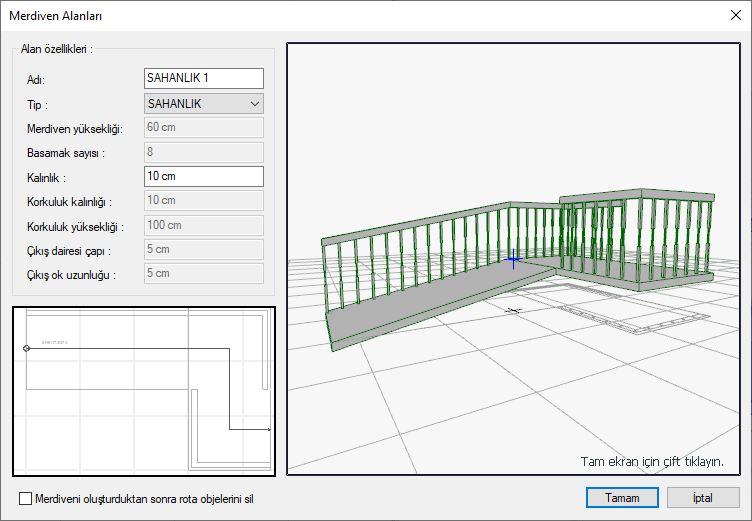The image size is (752, 521).
Task: Click the Adı name field with SAHANLIK 1
Action: [203, 78]
